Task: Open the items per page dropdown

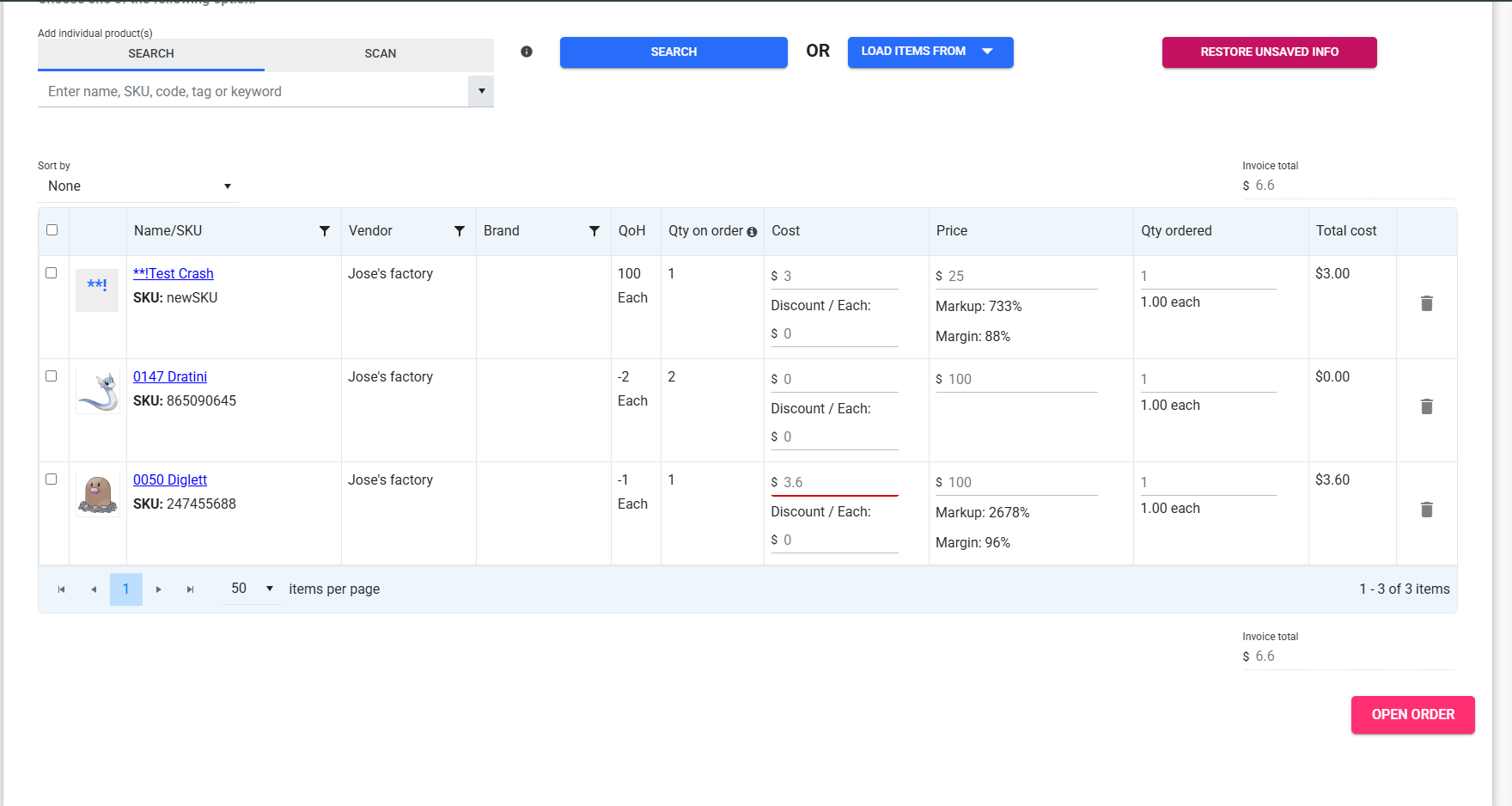Action: point(251,589)
